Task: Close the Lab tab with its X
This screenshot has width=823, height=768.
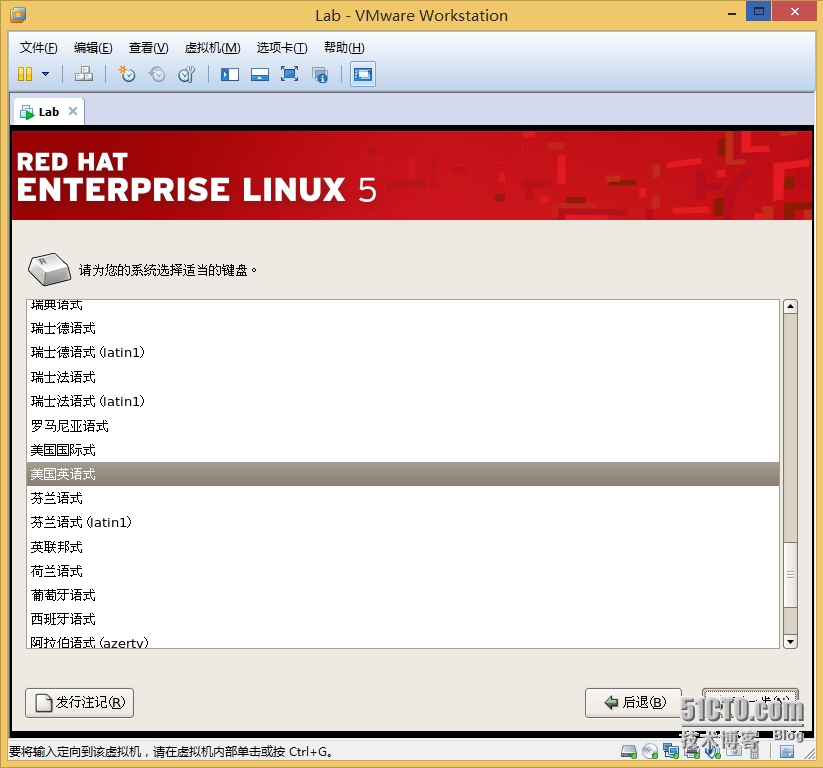Action: pos(73,111)
